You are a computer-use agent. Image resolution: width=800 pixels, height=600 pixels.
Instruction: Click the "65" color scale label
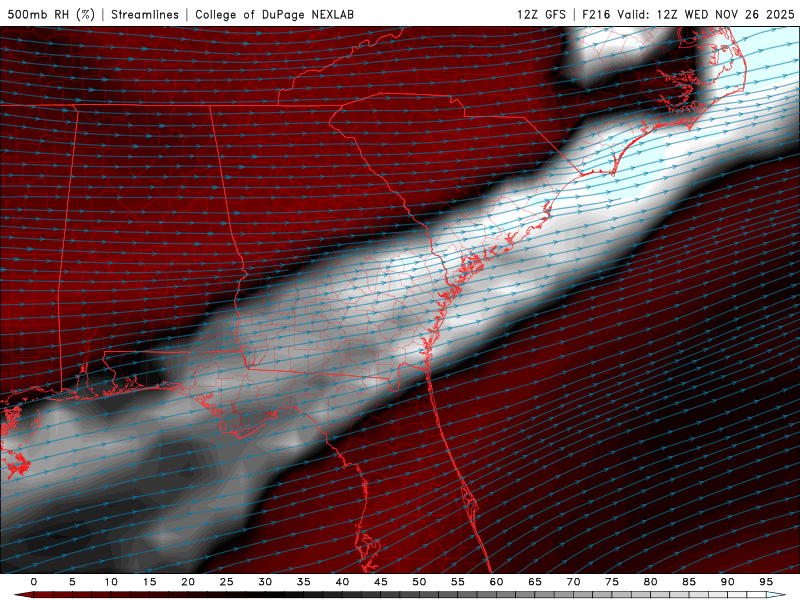[x=535, y=582]
